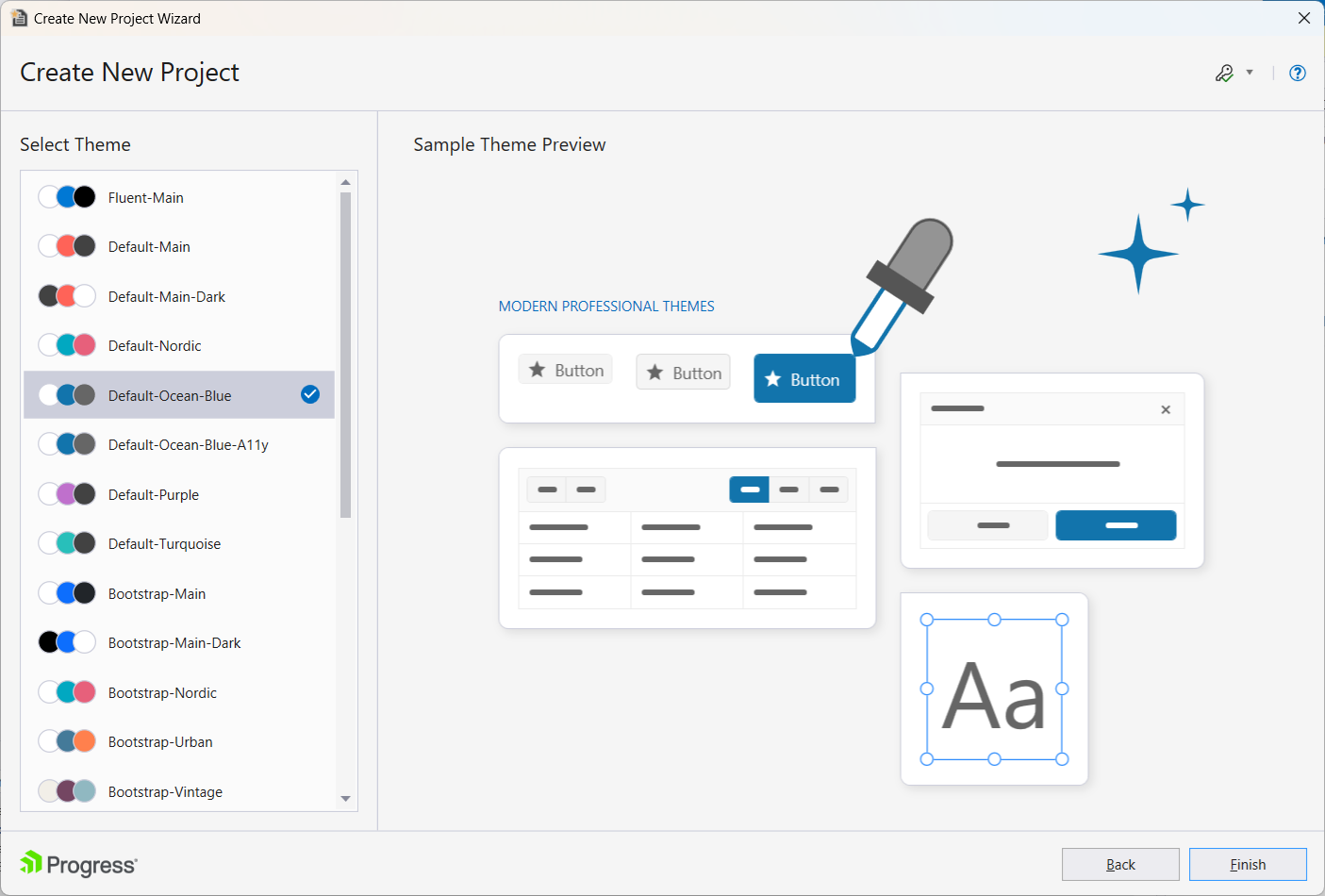This screenshot has width=1325, height=896.
Task: Click the Help question mark icon
Action: (1298, 73)
